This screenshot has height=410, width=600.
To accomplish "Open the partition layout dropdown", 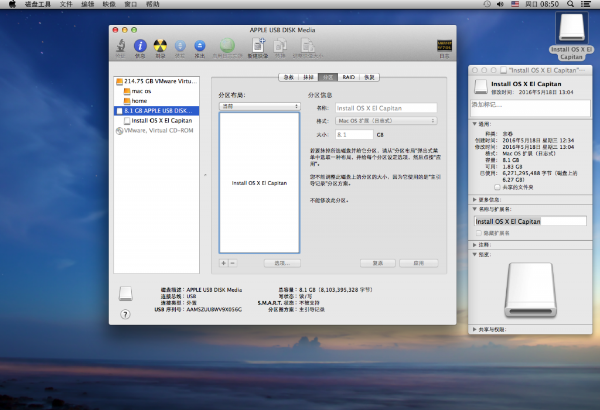I will click(x=259, y=106).
